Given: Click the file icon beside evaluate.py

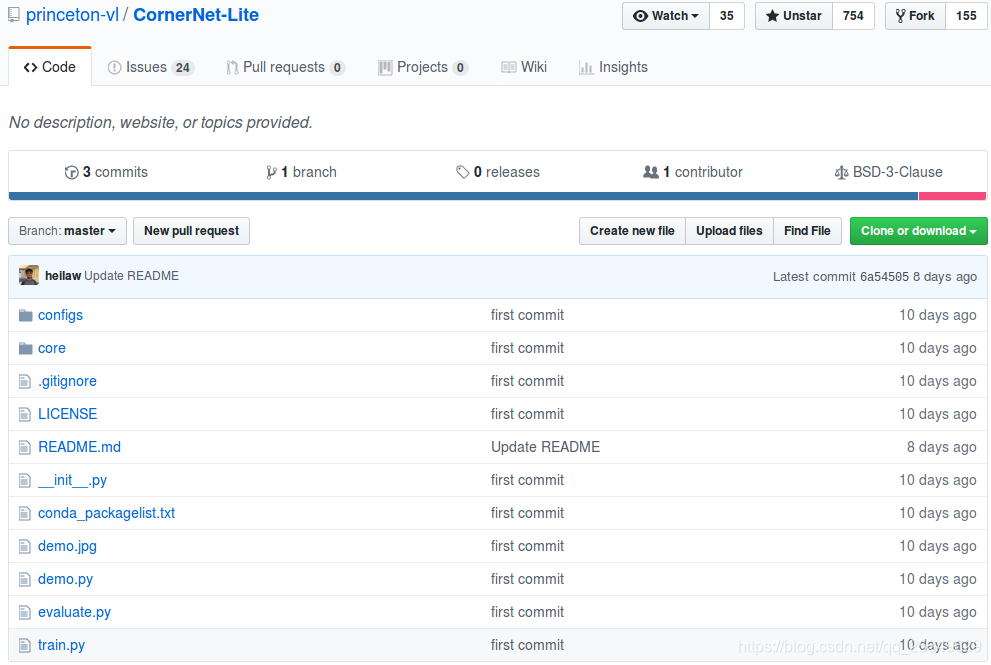Looking at the screenshot, I should (x=25, y=612).
